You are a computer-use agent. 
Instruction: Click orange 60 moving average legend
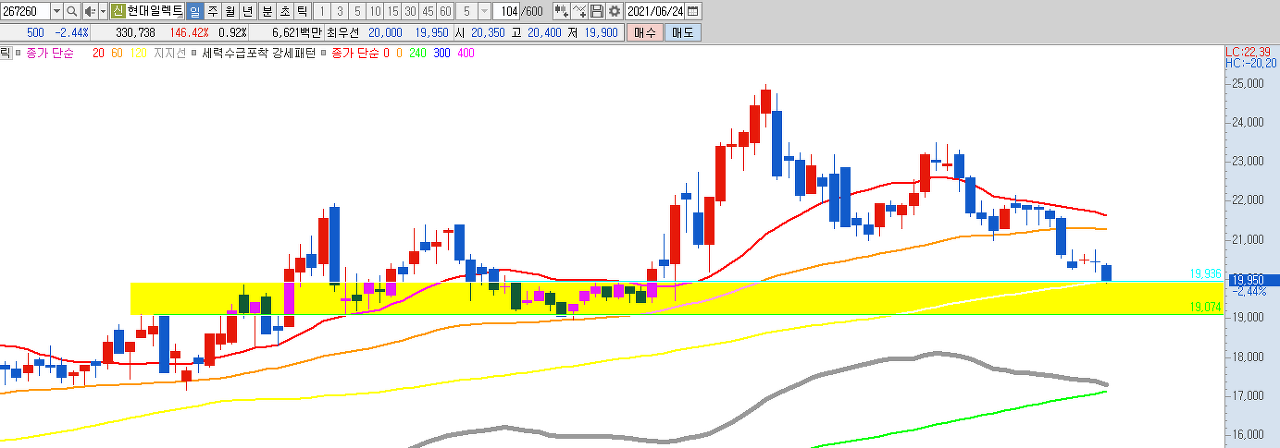click(x=117, y=53)
